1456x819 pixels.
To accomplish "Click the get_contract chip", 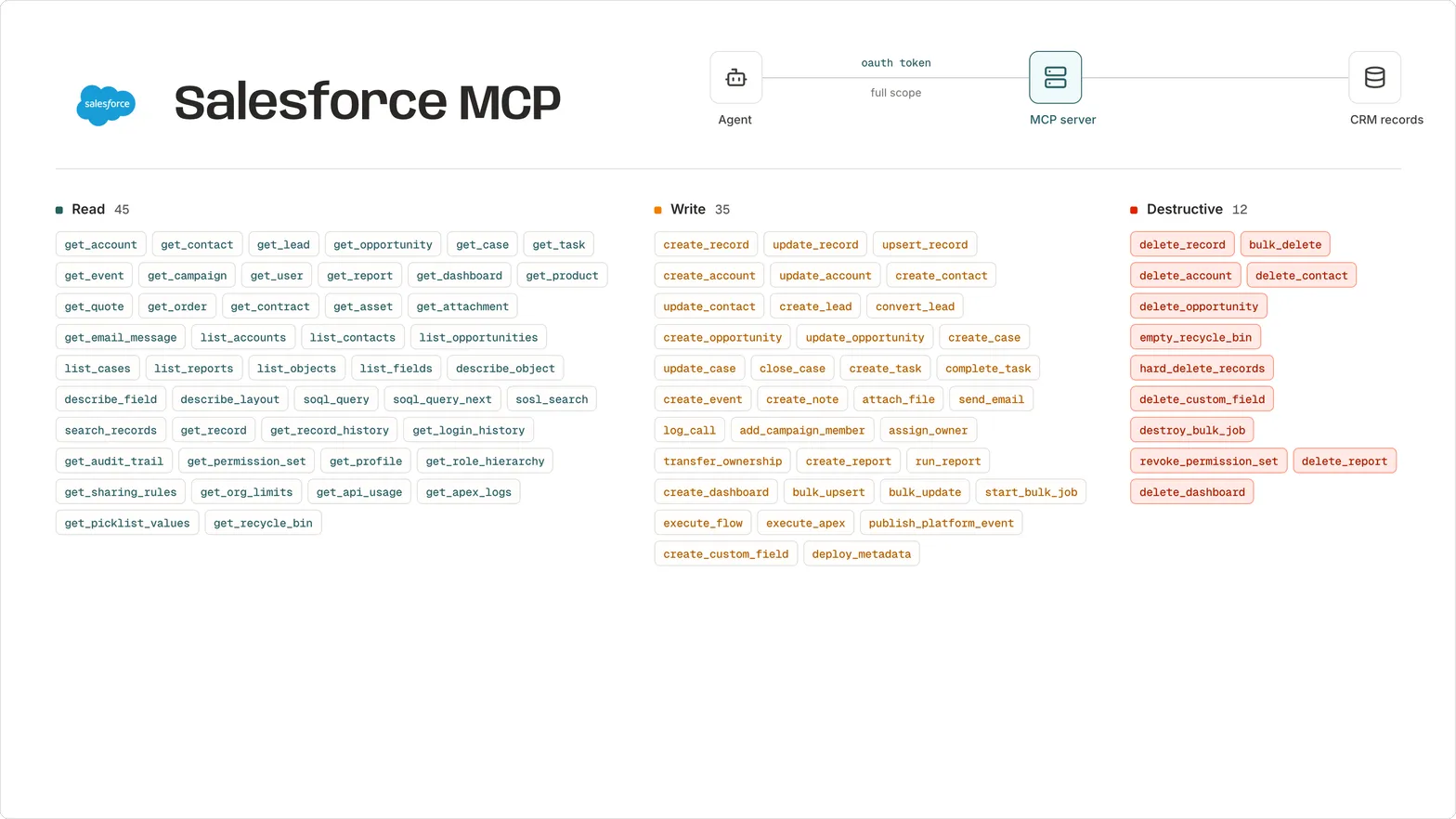I will tap(270, 306).
